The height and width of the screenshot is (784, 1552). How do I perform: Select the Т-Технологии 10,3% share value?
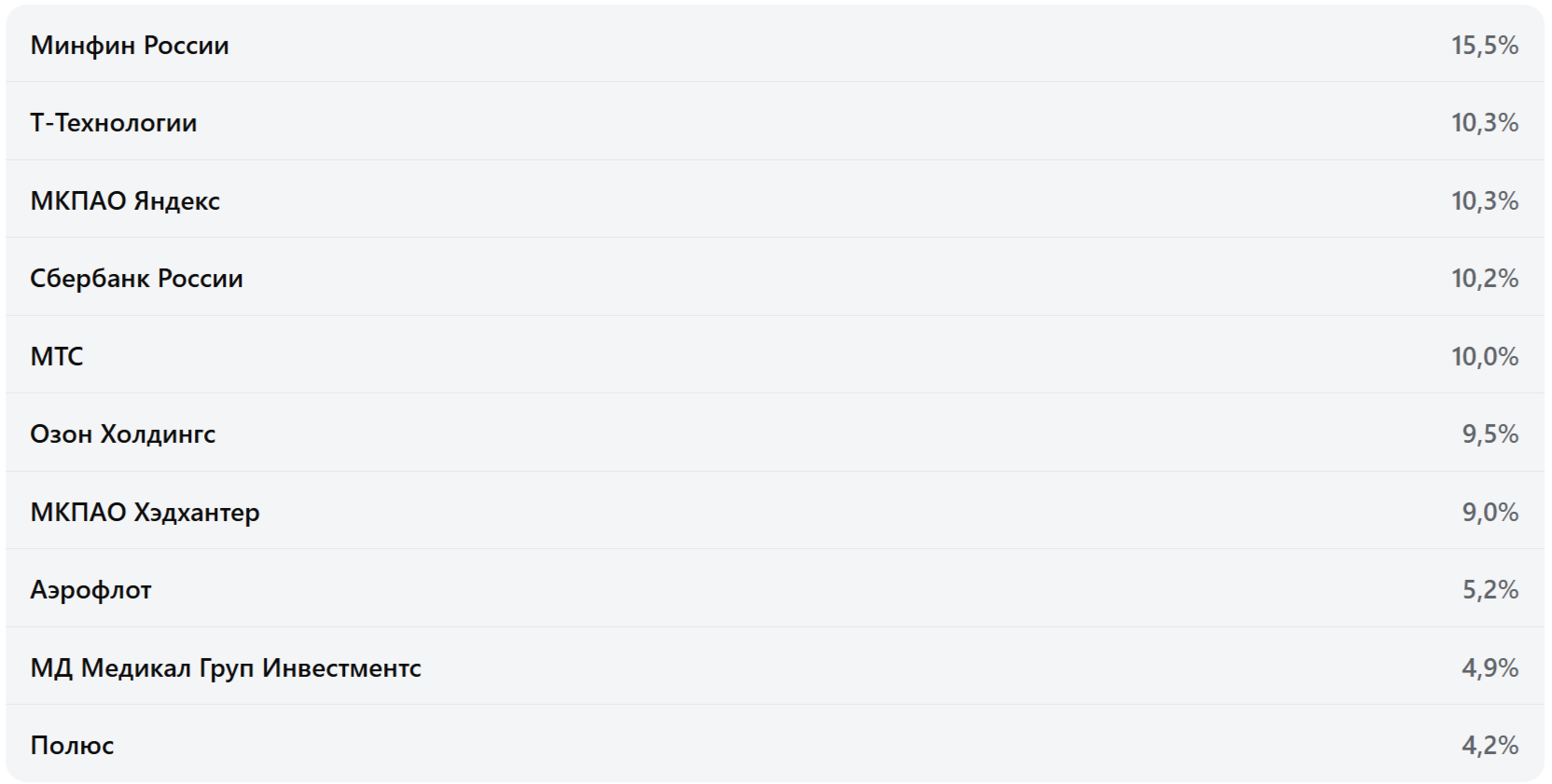click(1484, 122)
